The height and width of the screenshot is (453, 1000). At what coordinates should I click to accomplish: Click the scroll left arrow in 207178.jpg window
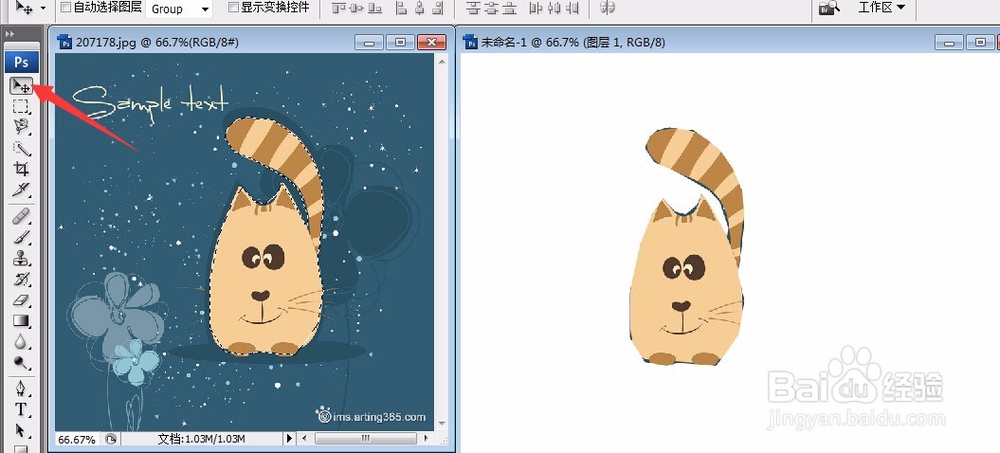point(304,439)
